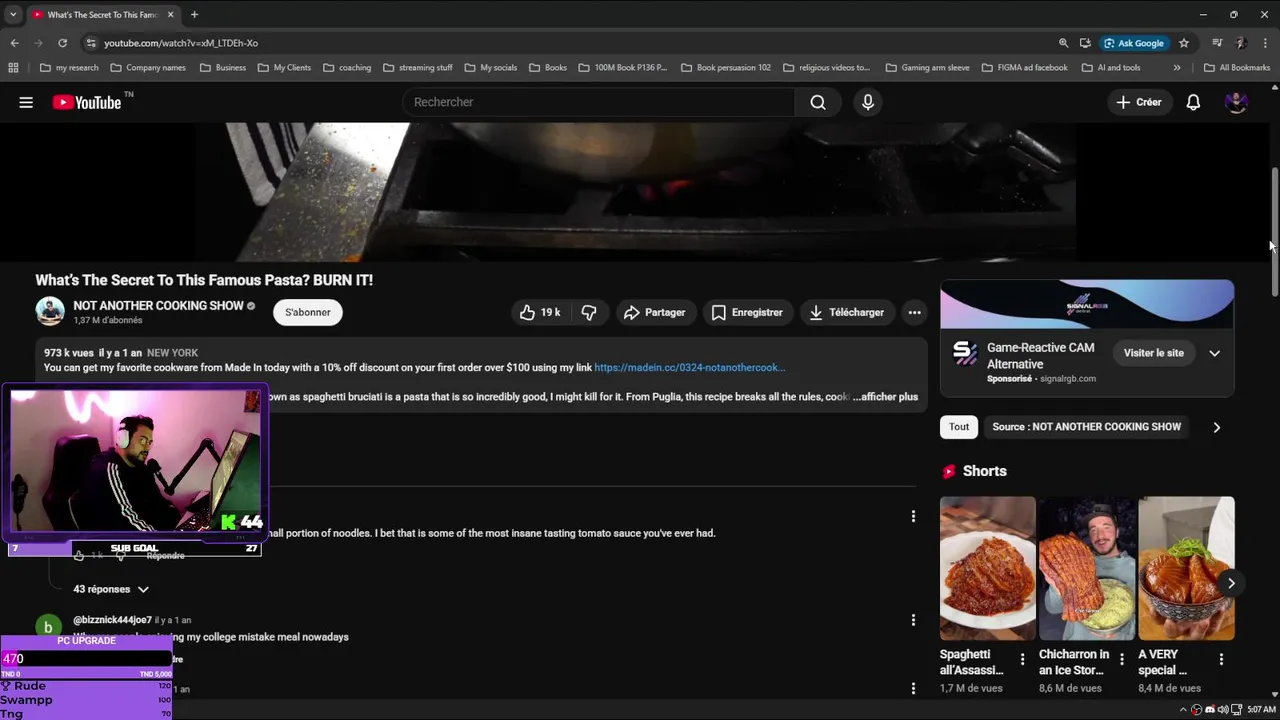Open the zoom magnifier in address bar

tap(1063, 43)
